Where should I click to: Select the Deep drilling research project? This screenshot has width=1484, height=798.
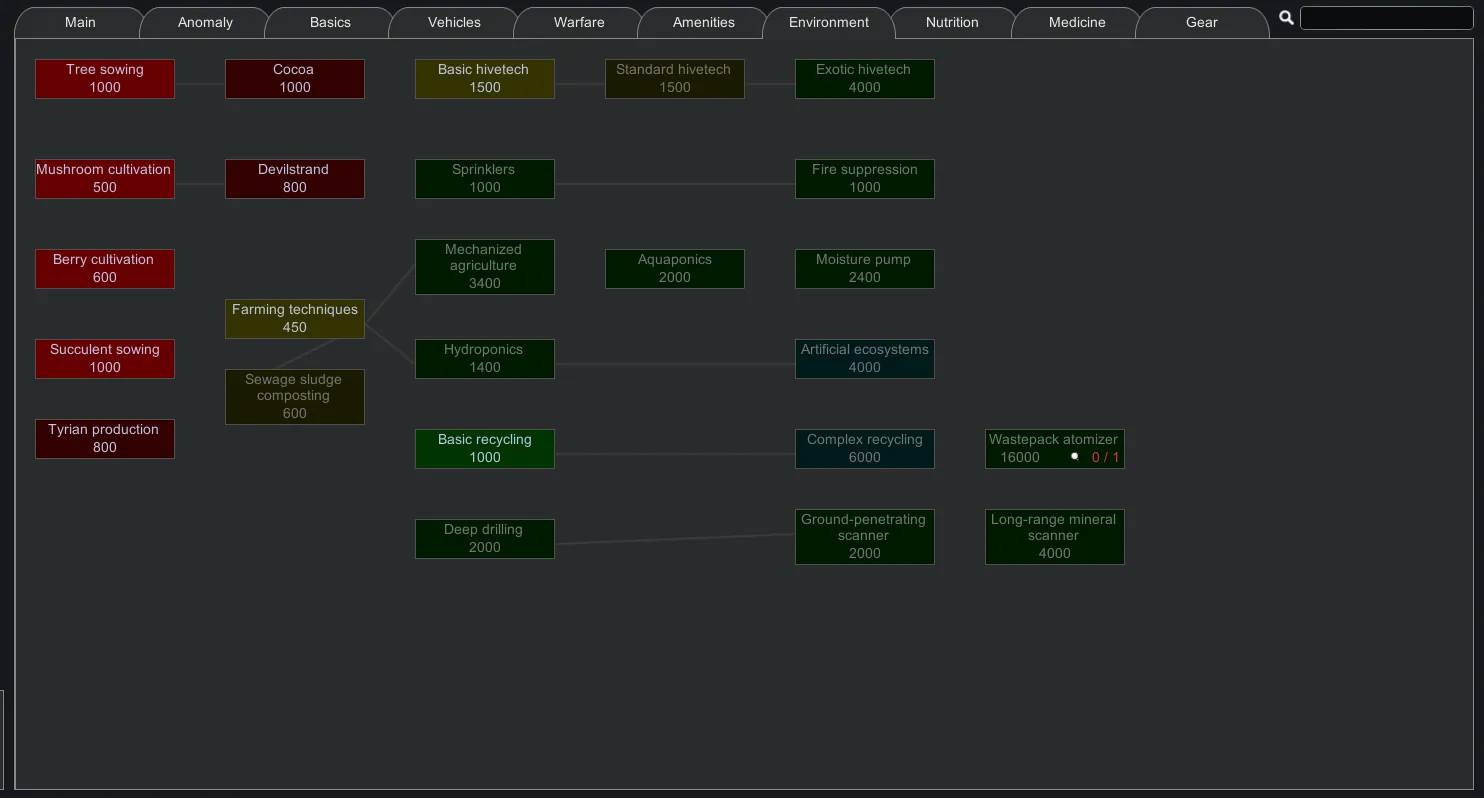pos(485,539)
